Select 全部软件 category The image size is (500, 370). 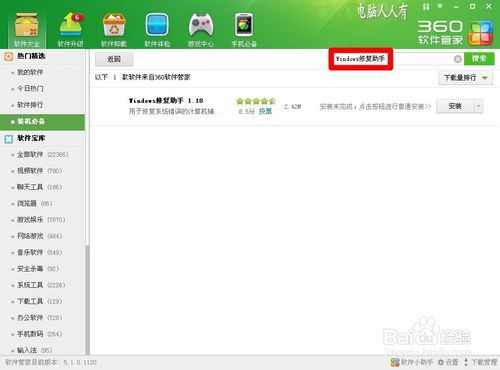click(43, 154)
